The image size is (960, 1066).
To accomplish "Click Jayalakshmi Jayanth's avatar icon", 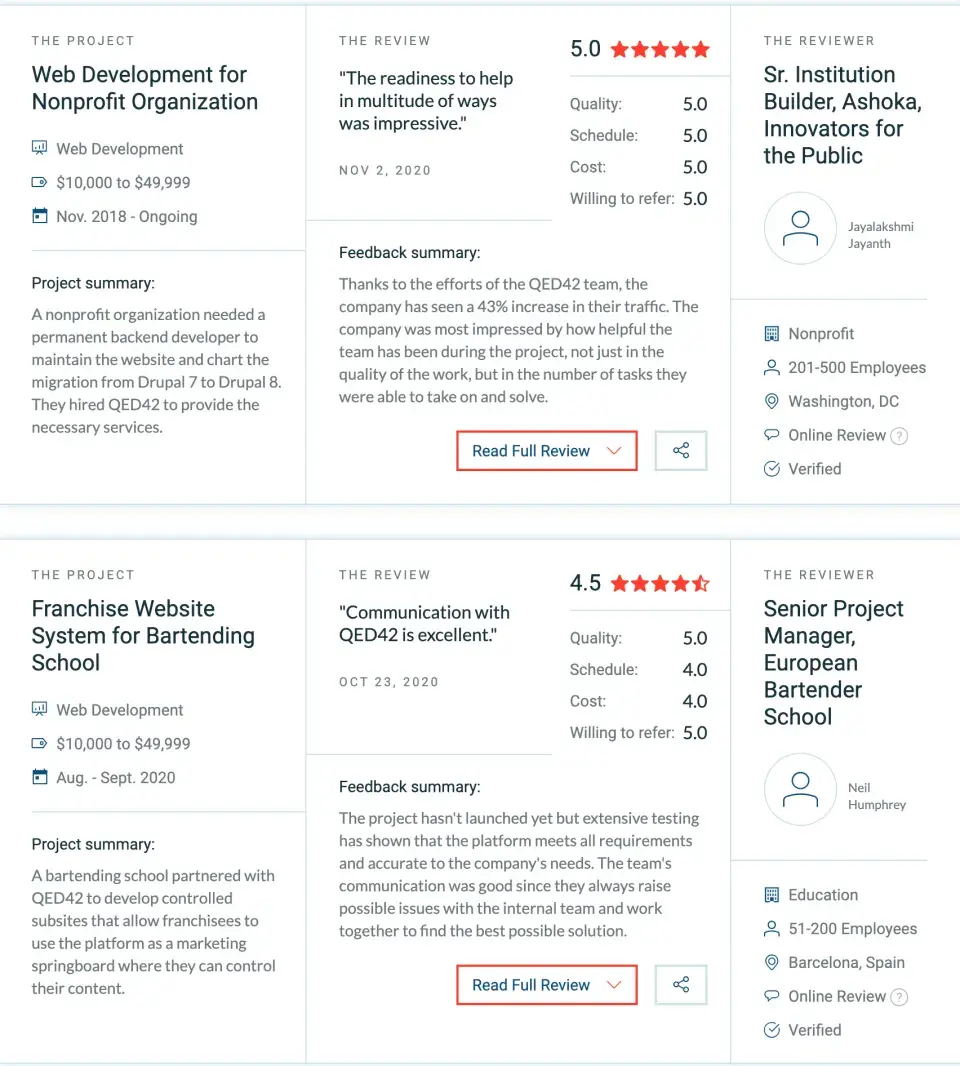I will [800, 228].
